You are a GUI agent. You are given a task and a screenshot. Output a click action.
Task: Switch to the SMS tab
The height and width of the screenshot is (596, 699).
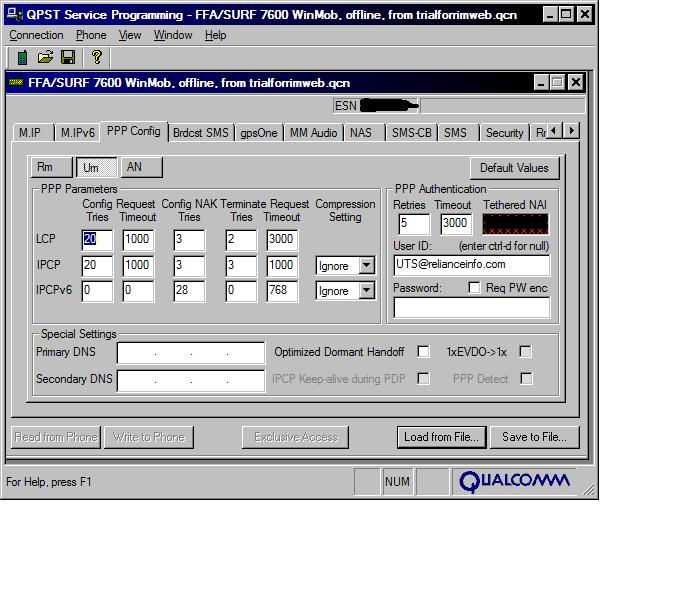tap(457, 133)
